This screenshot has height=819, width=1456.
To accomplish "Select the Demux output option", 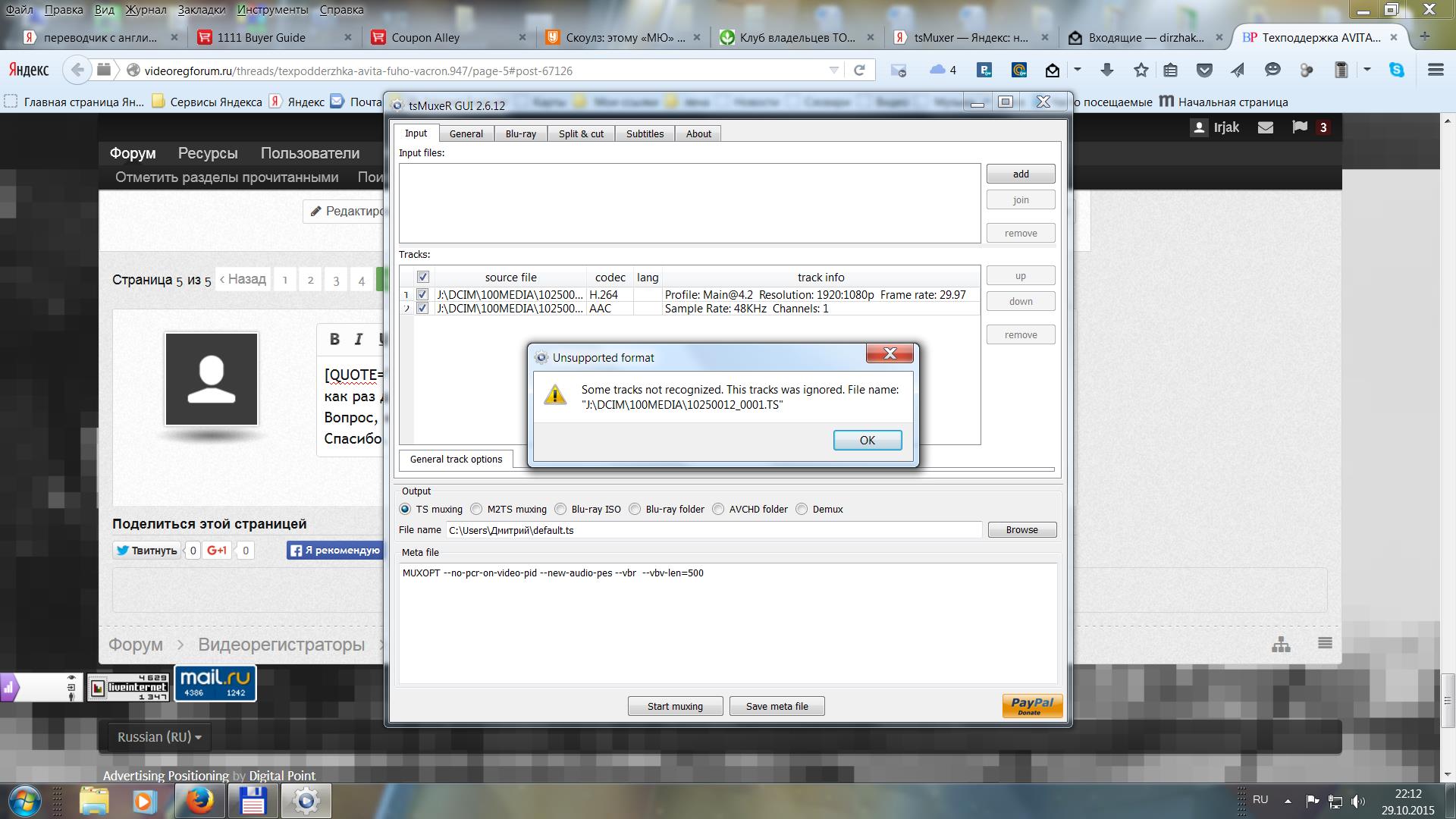I will pyautogui.click(x=802, y=509).
